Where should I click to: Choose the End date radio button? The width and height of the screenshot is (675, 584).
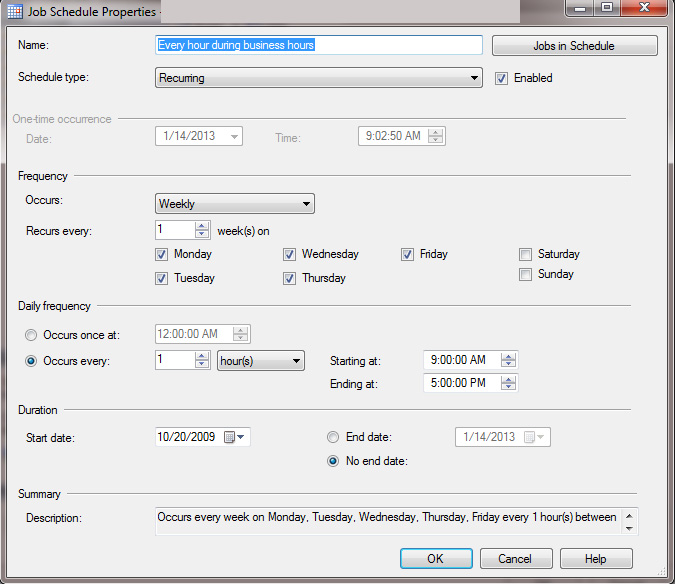point(333,437)
